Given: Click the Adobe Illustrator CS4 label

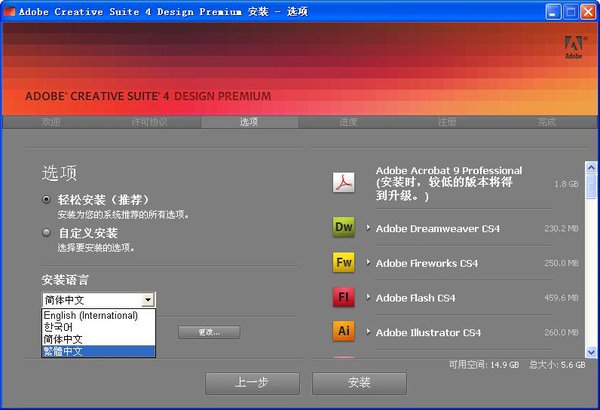Looking at the screenshot, I should pyautogui.click(x=428, y=333).
